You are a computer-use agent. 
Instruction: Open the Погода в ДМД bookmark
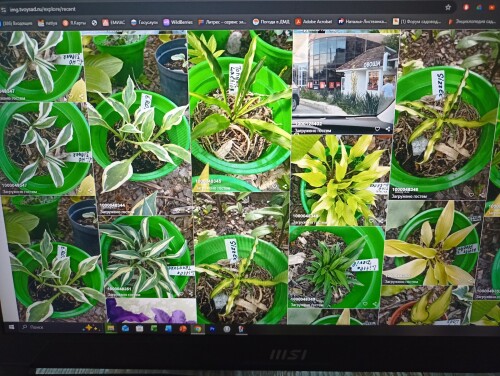pyautogui.click(x=271, y=22)
